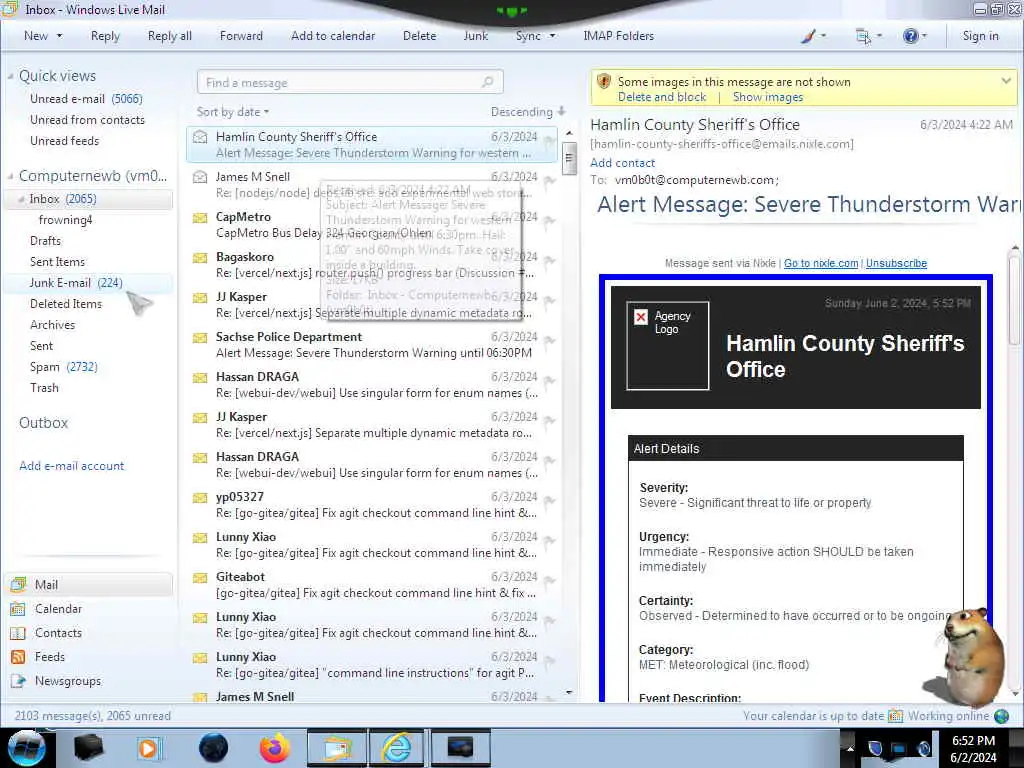The width and height of the screenshot is (1024, 768).
Task: Click Reply in the toolbar
Action: pos(105,36)
